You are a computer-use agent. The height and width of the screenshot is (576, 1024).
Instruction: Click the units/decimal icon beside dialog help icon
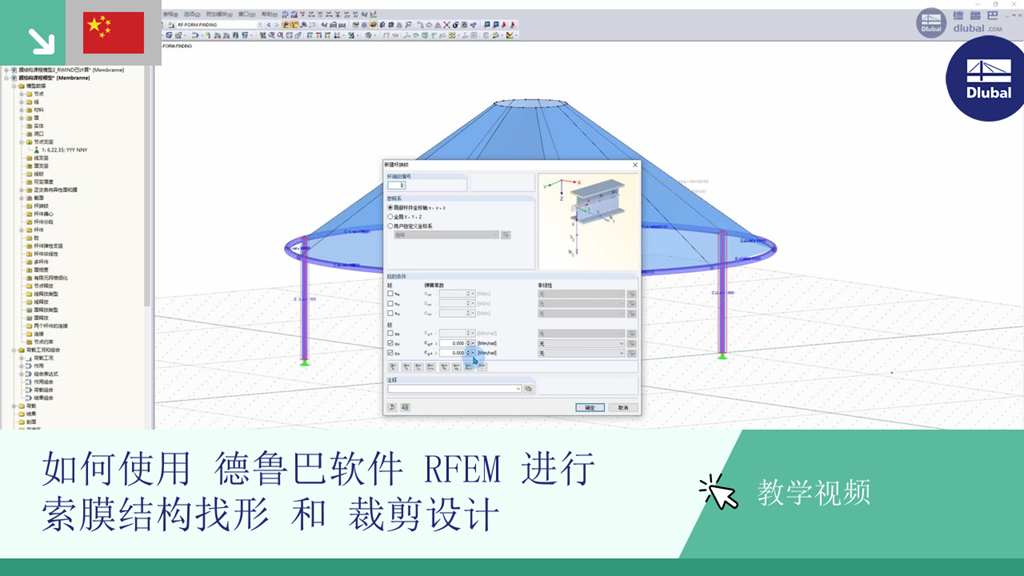coord(405,407)
